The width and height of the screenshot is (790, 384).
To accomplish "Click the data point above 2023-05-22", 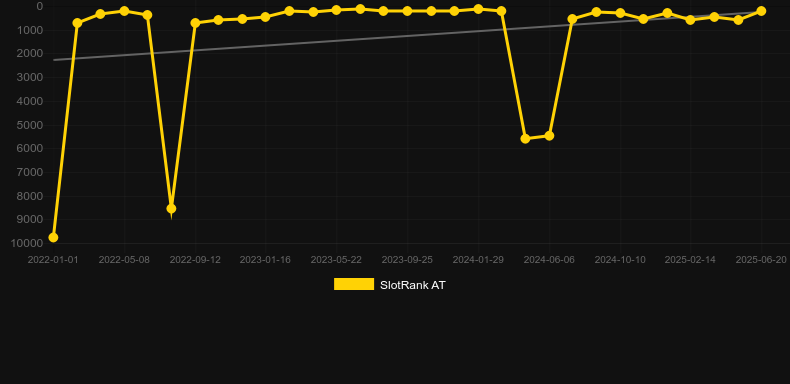I will coord(337,10).
